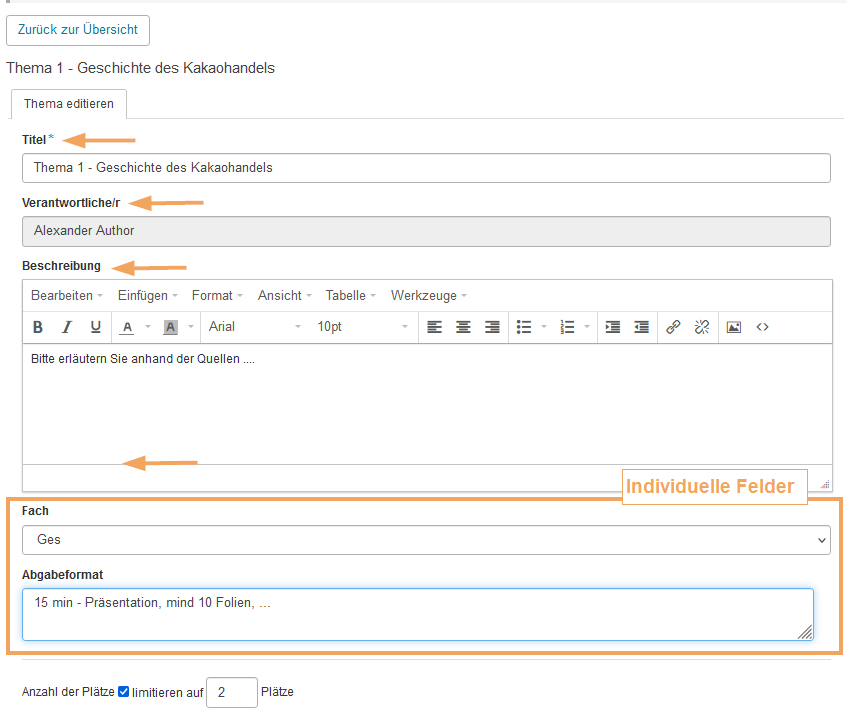Image resolution: width=850 pixels, height=717 pixels.
Task: Insert a hyperlink
Action: tap(673, 327)
